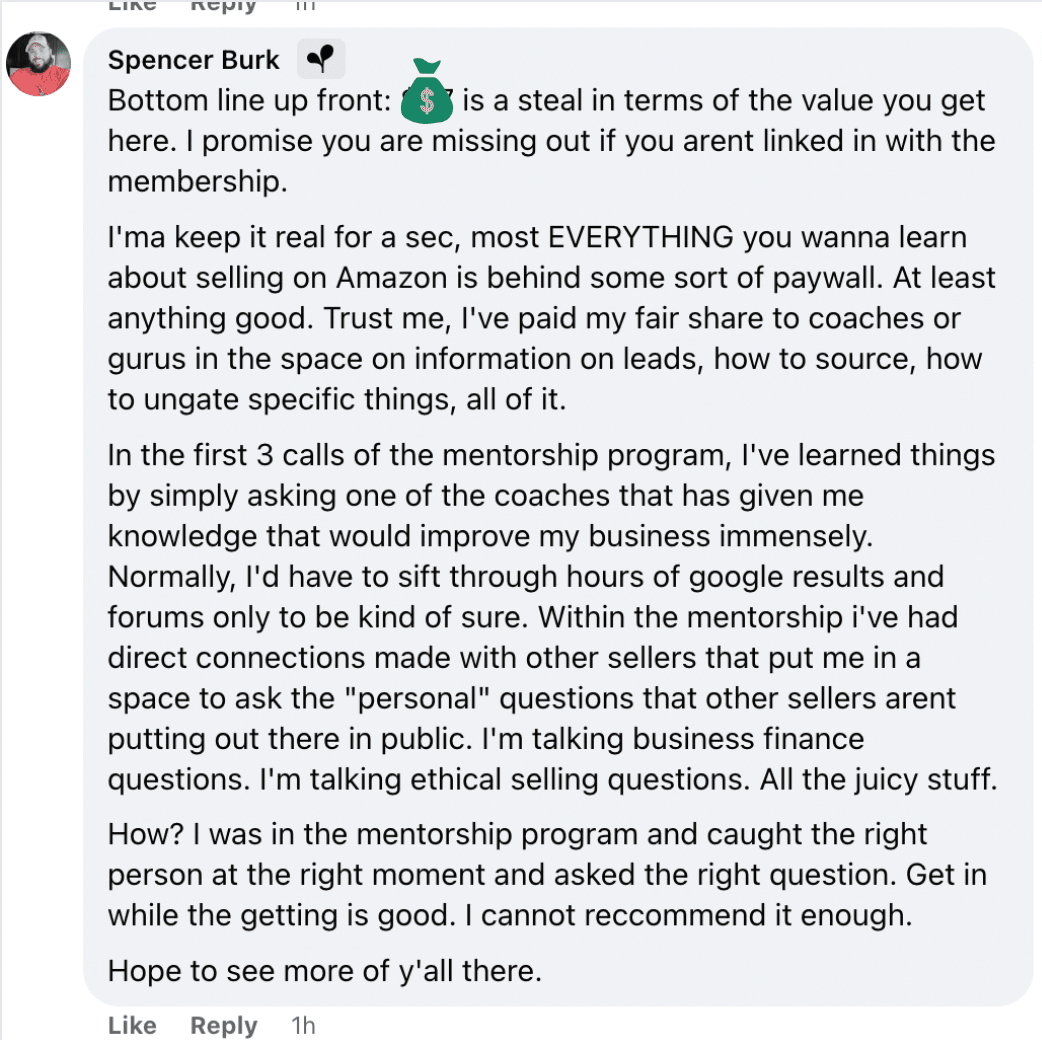Click the cut-off Reply link at the top
Viewport: 1042px width, 1040px height.
[x=223, y=5]
